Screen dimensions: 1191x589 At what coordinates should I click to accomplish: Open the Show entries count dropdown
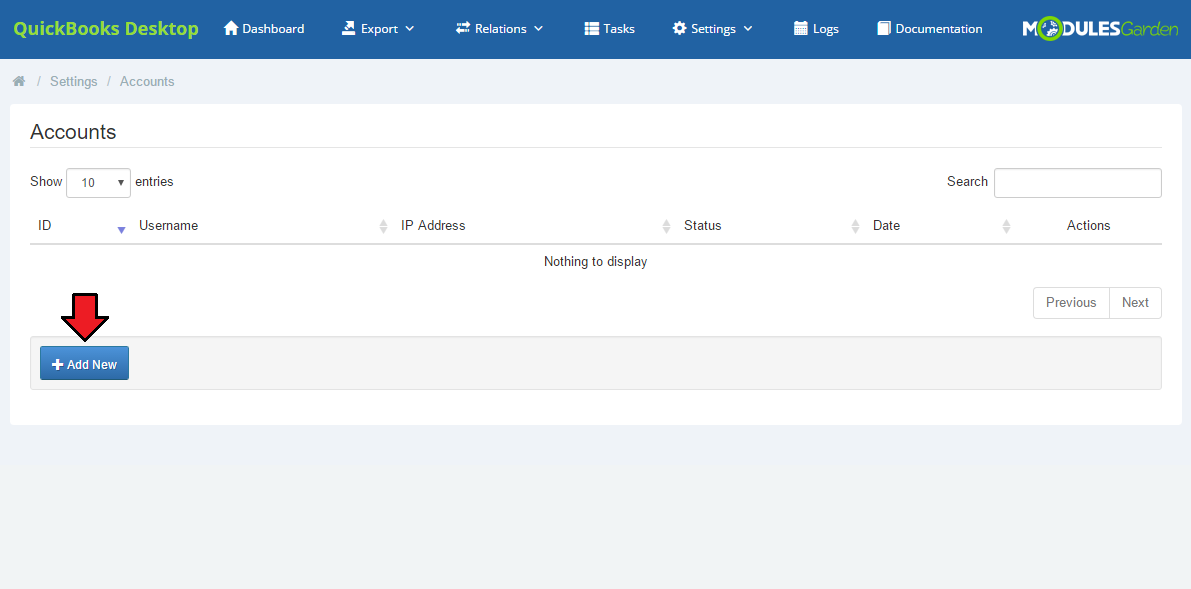(98, 182)
